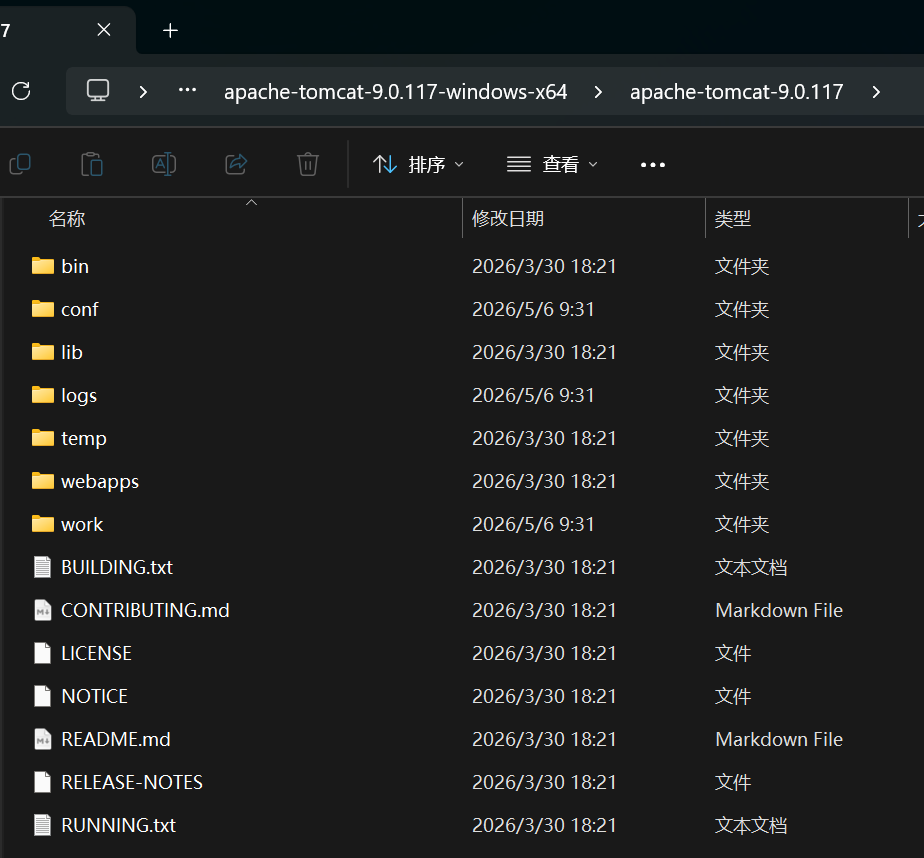Click the NOTICE file icon
The width and height of the screenshot is (924, 858).
tap(42, 696)
